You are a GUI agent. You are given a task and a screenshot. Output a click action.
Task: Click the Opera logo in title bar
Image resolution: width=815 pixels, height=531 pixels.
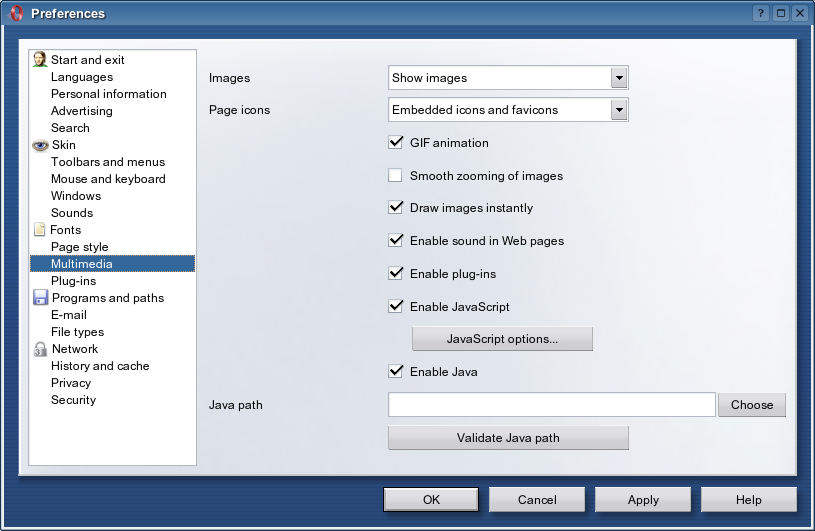pos(16,13)
